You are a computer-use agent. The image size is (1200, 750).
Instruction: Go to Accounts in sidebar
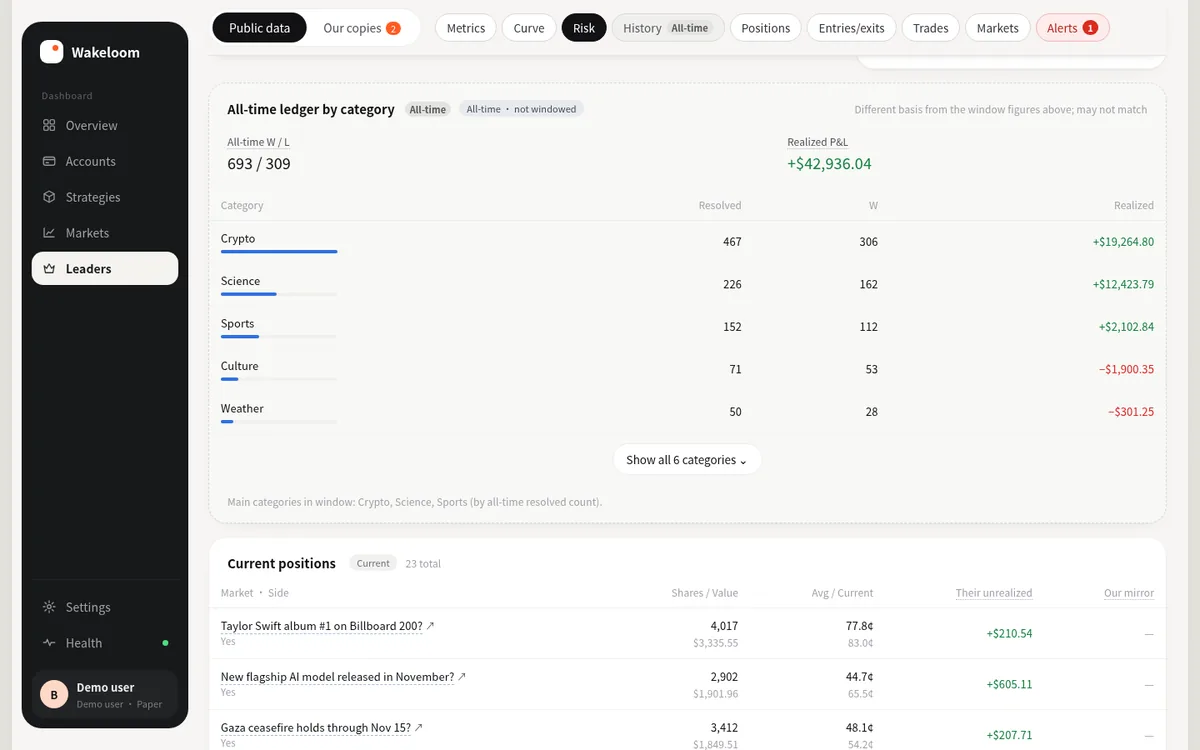105,162
